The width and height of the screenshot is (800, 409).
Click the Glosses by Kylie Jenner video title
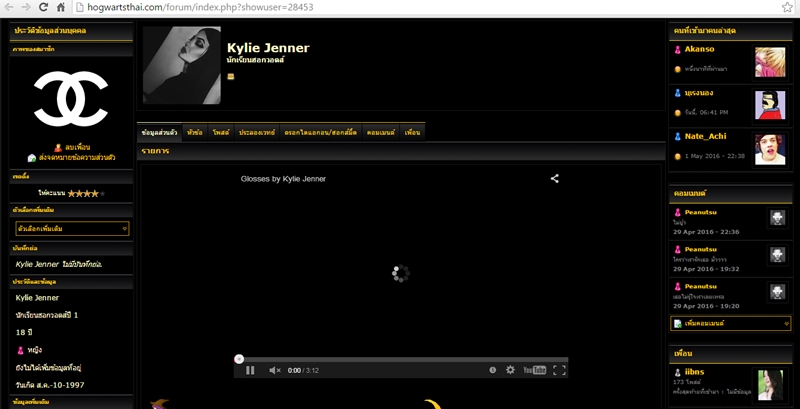coord(283,178)
